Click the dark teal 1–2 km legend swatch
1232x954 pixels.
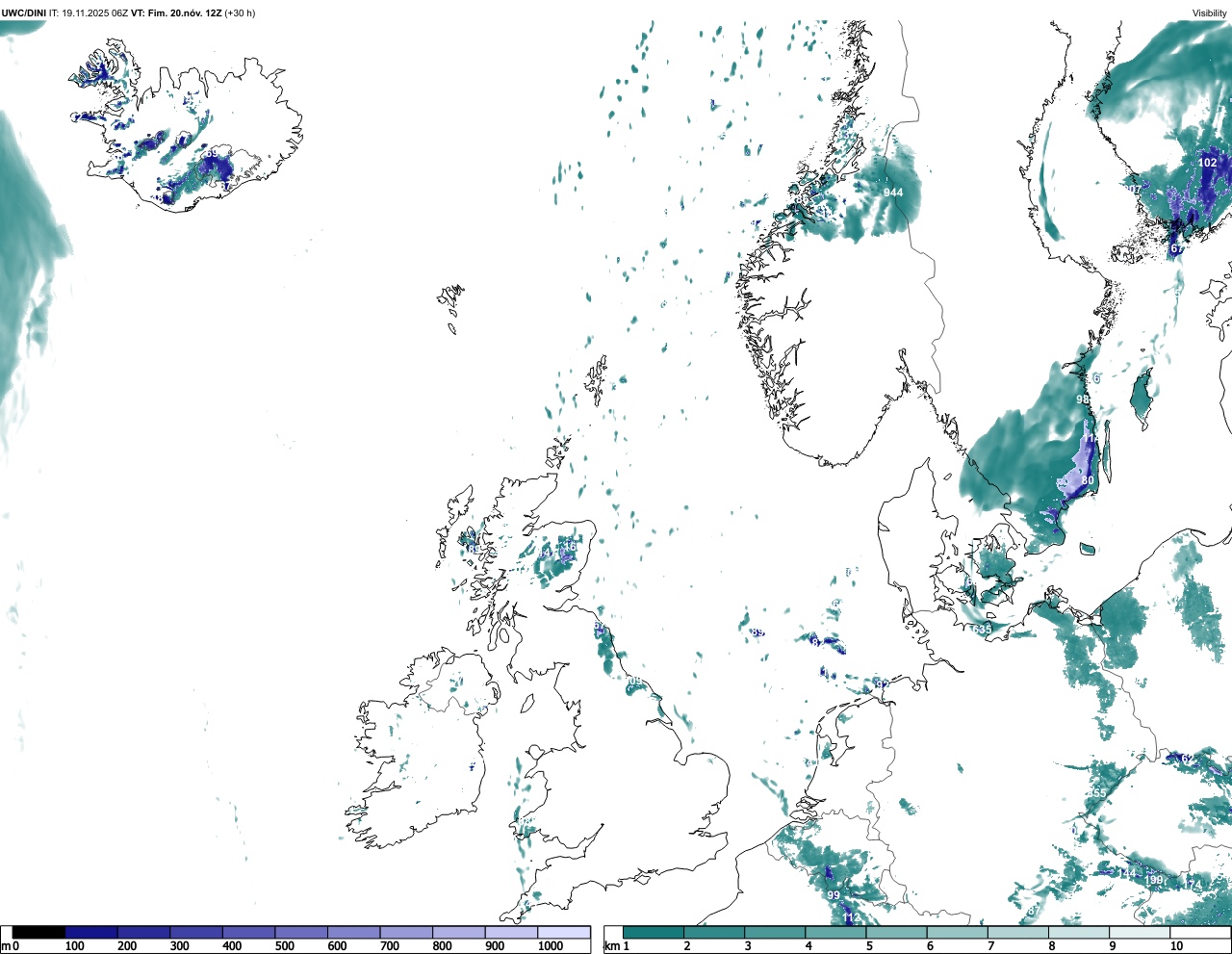click(x=654, y=932)
